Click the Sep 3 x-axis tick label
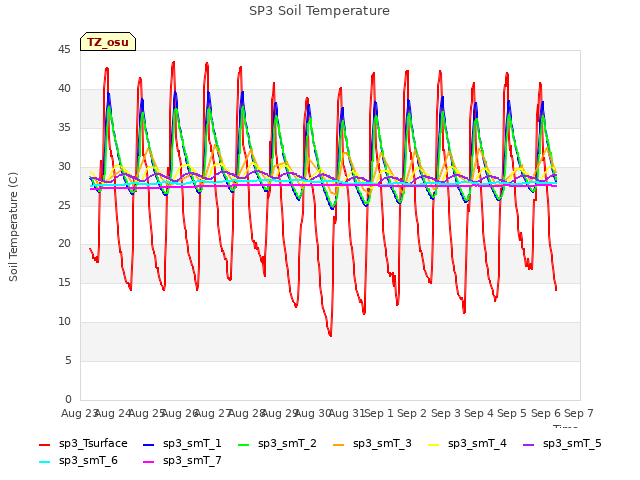640x480 pixels. [445, 413]
